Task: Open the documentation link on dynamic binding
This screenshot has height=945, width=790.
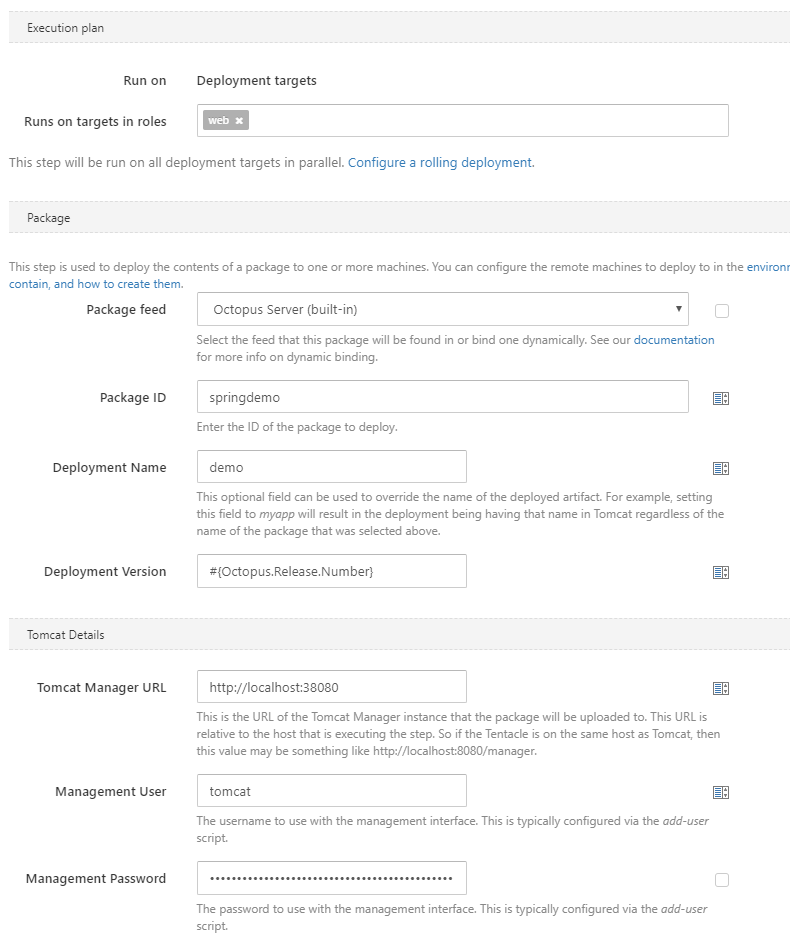Action: click(x=673, y=340)
